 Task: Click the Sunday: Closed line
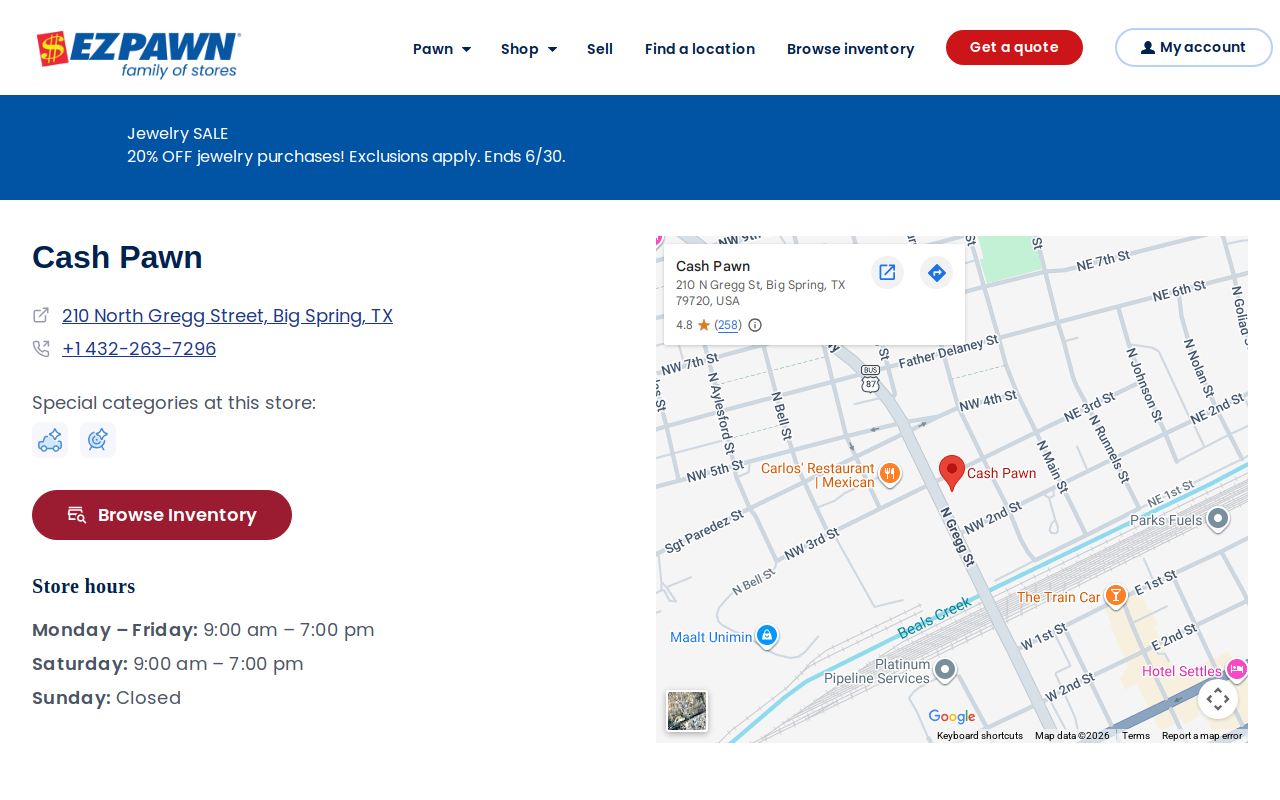pyautogui.click(x=106, y=698)
